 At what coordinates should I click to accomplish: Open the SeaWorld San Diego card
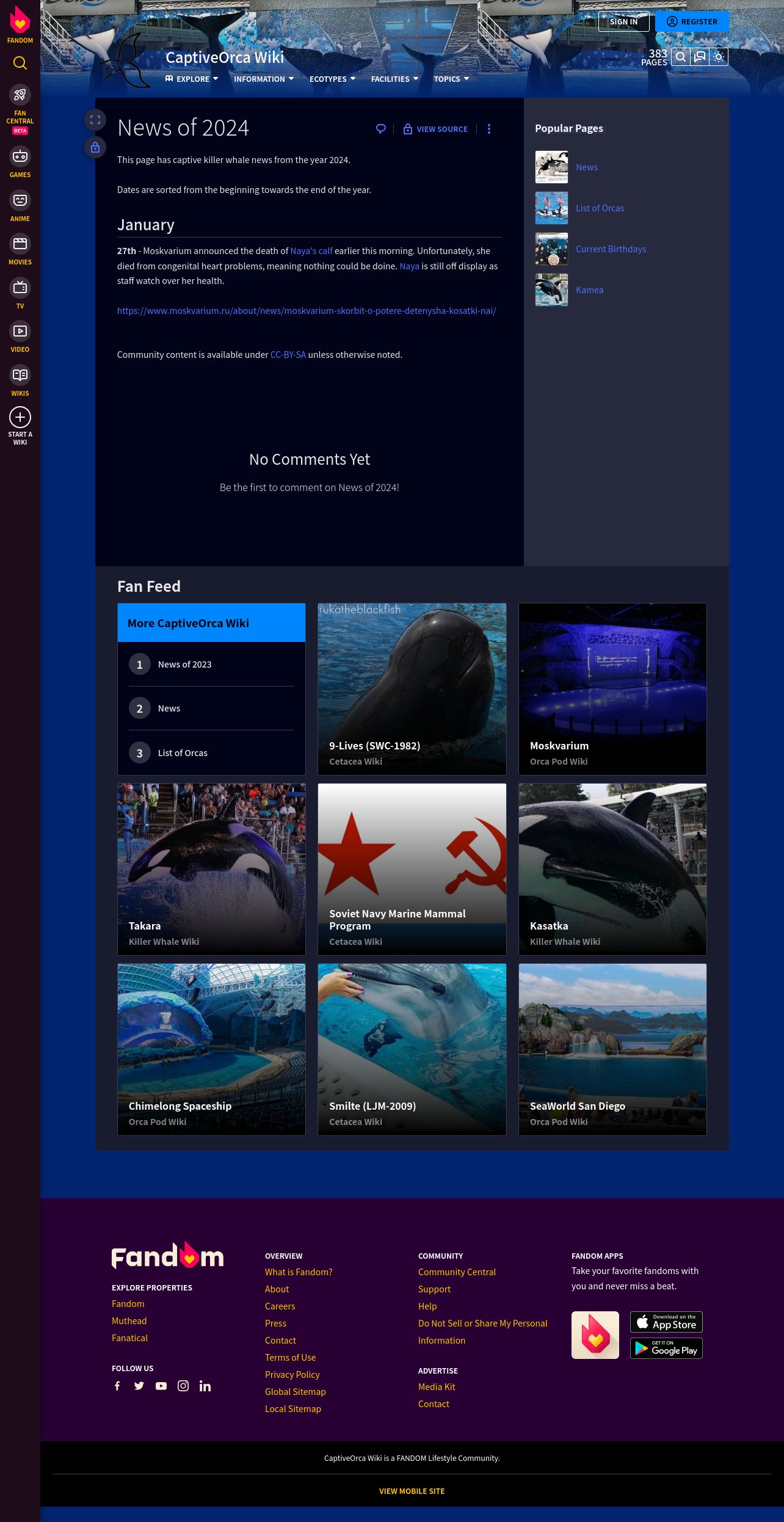pos(612,1049)
